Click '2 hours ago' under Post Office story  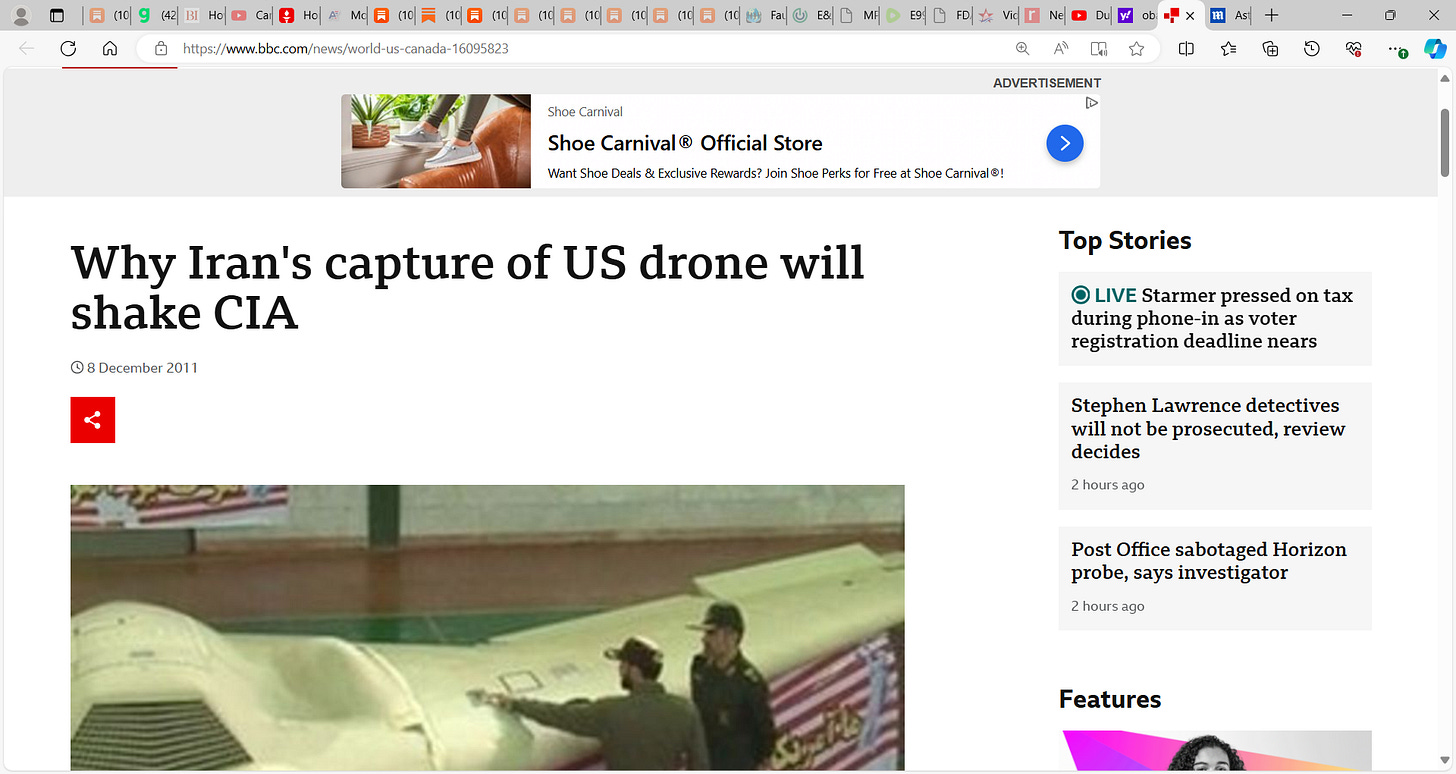click(x=1108, y=606)
